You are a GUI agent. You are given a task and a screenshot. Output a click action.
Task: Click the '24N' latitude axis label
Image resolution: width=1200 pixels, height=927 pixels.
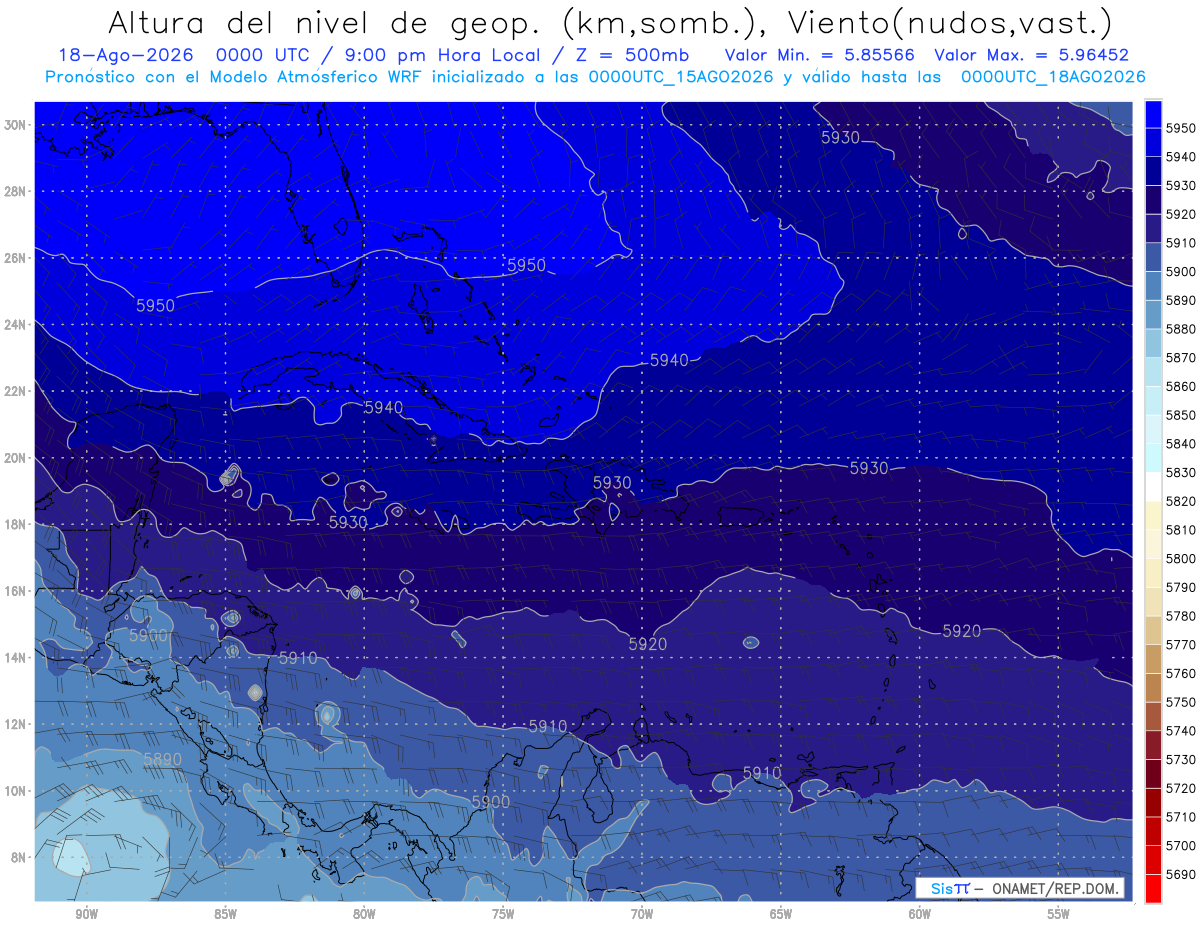[14, 325]
